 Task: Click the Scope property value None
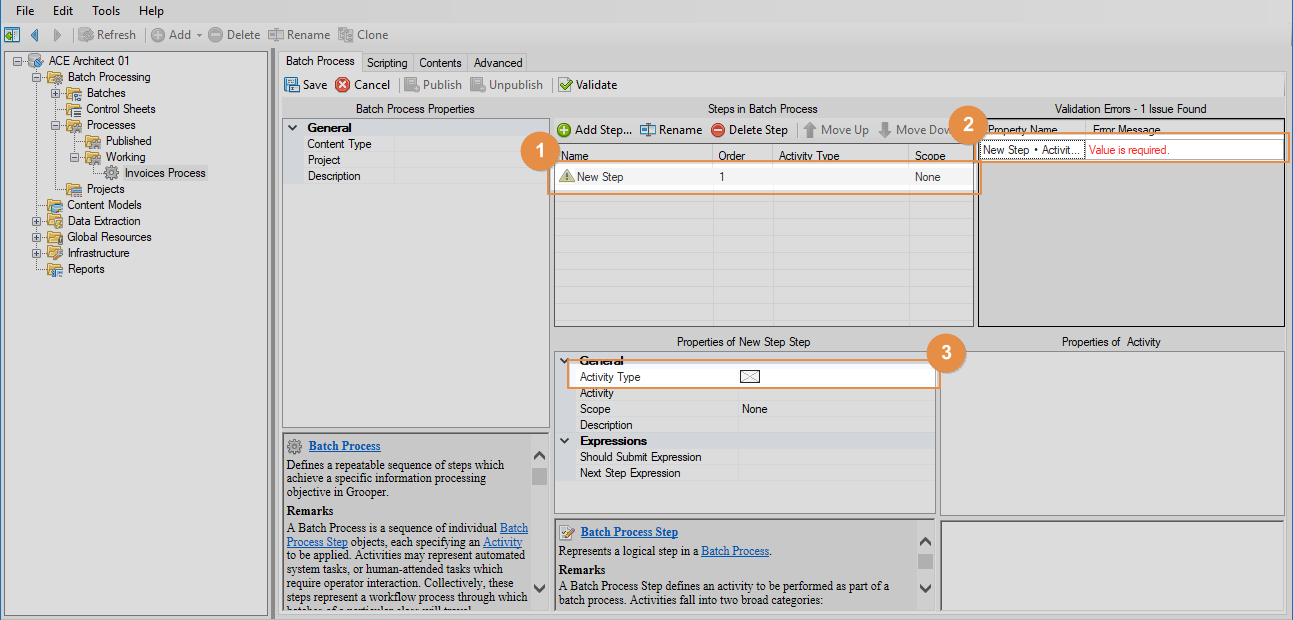pos(836,409)
